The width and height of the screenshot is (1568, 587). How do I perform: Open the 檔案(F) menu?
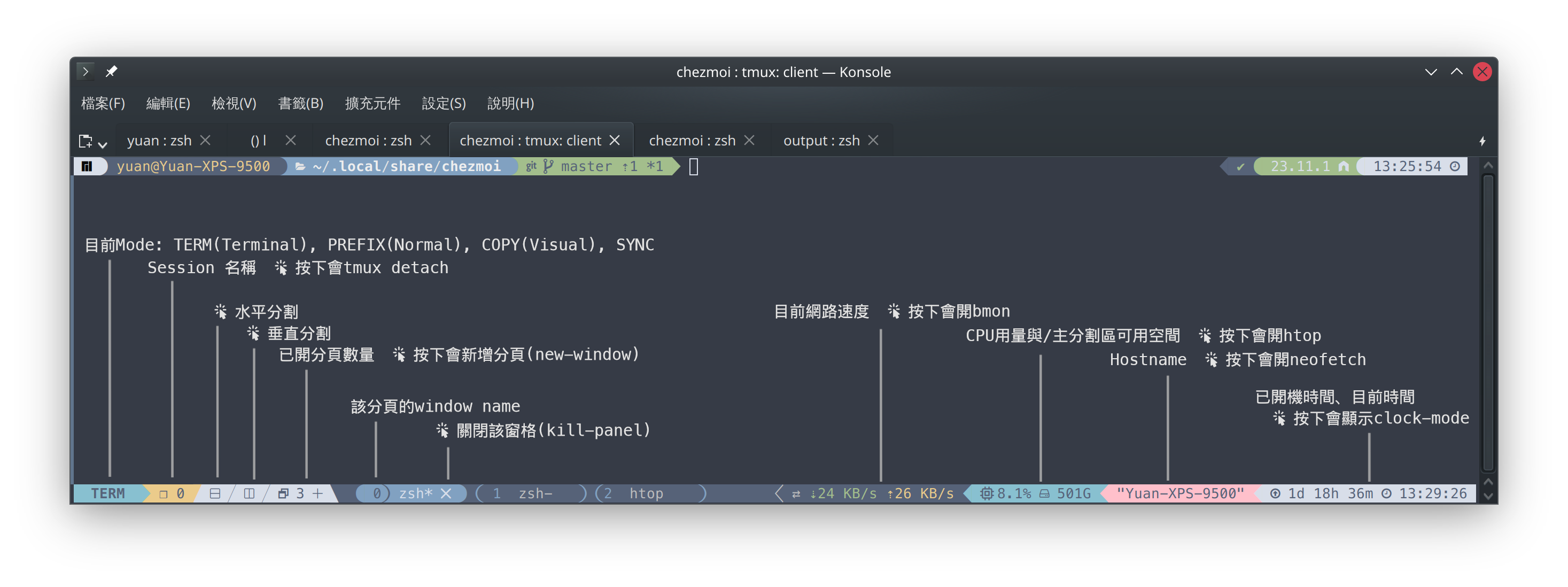[x=103, y=104]
